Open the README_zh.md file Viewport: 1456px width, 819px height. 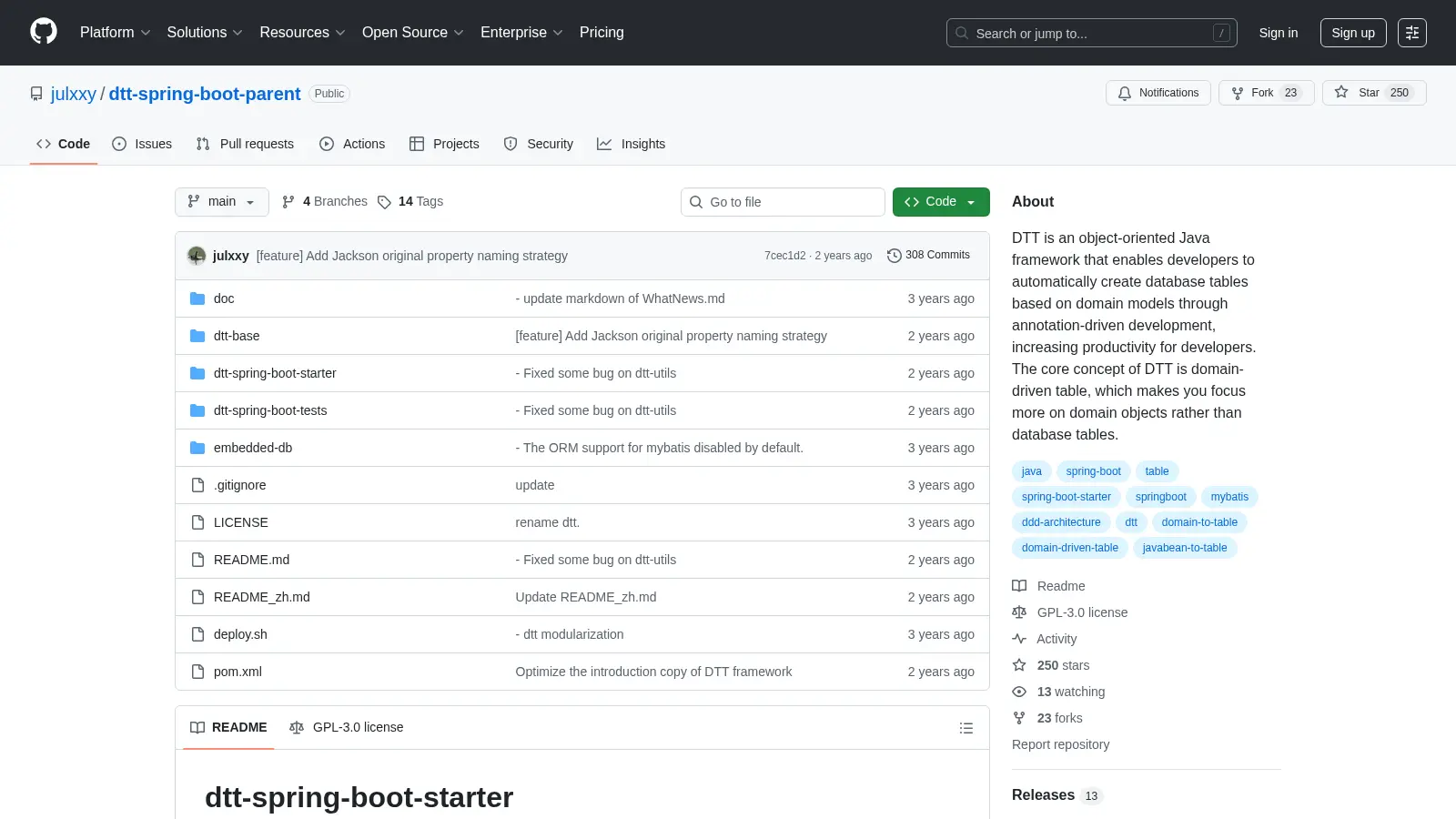click(262, 597)
